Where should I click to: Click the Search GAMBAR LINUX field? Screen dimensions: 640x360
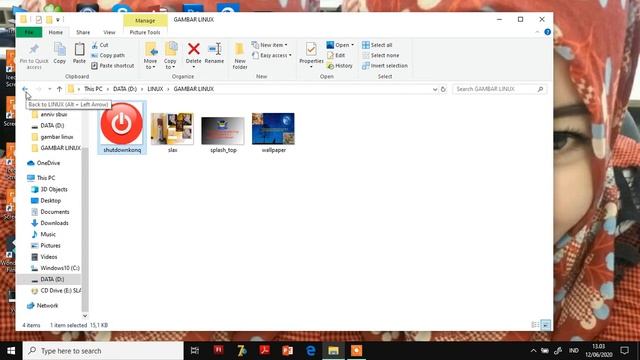499,89
